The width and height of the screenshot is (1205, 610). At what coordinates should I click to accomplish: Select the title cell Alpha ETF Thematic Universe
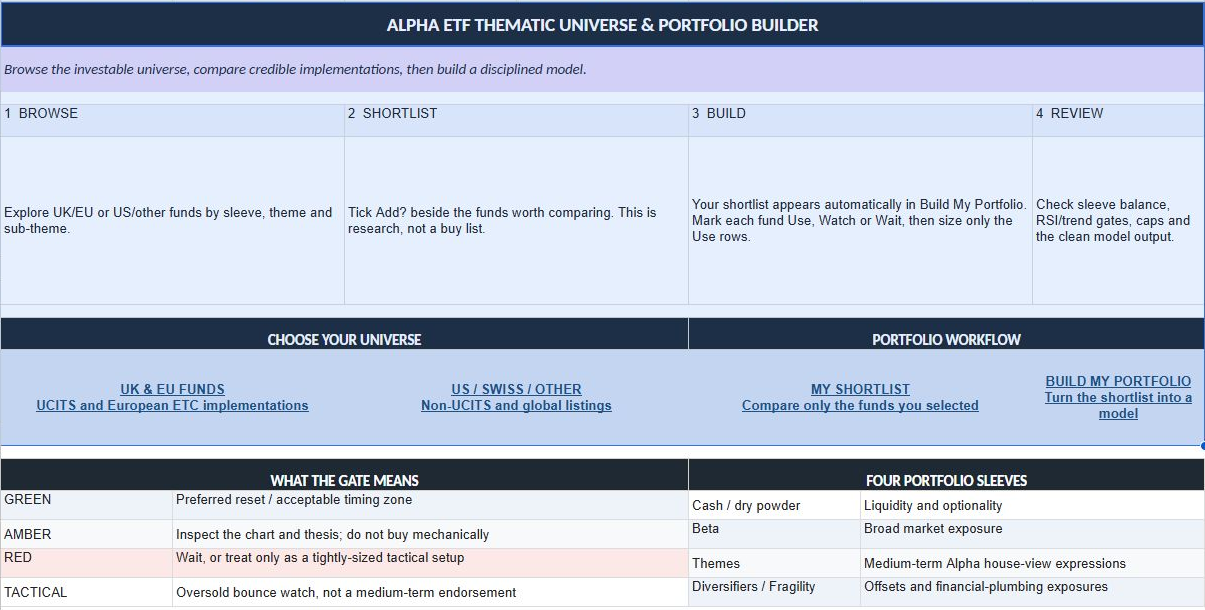pos(602,25)
